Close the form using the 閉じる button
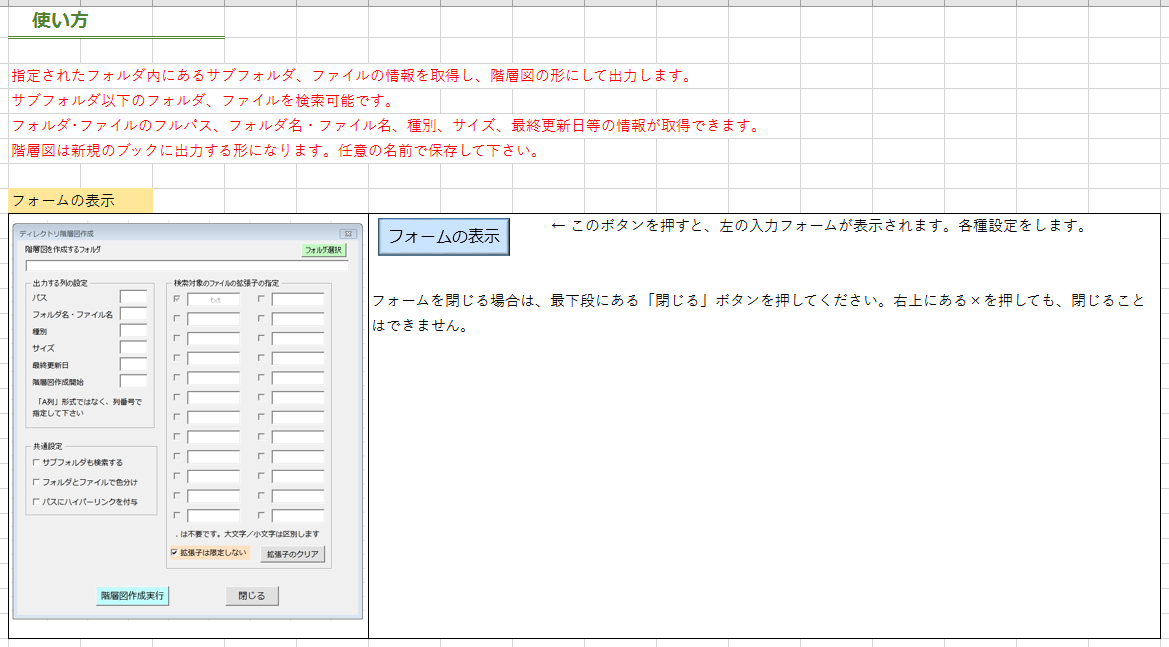Viewport: 1169px width, 647px height. click(250, 595)
